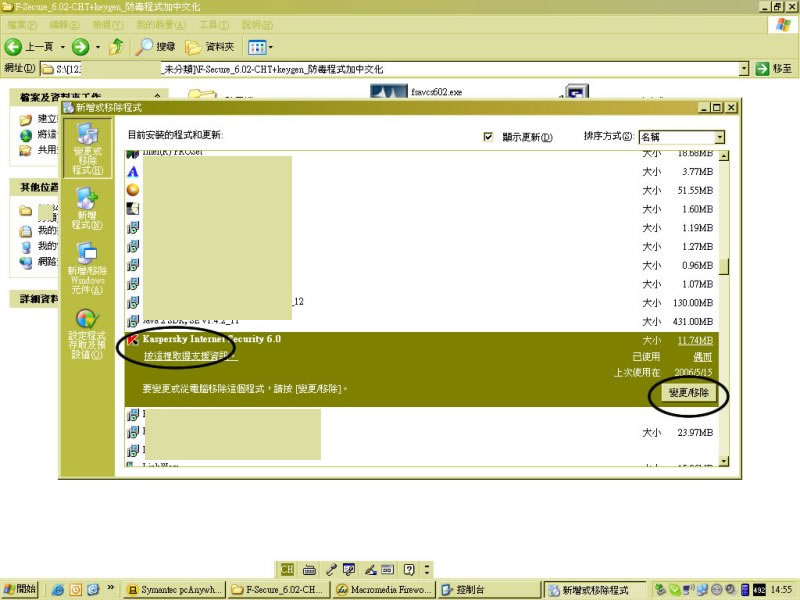Open language bar help question mark icon
Viewport: 800px width, 600px height.
(409, 569)
